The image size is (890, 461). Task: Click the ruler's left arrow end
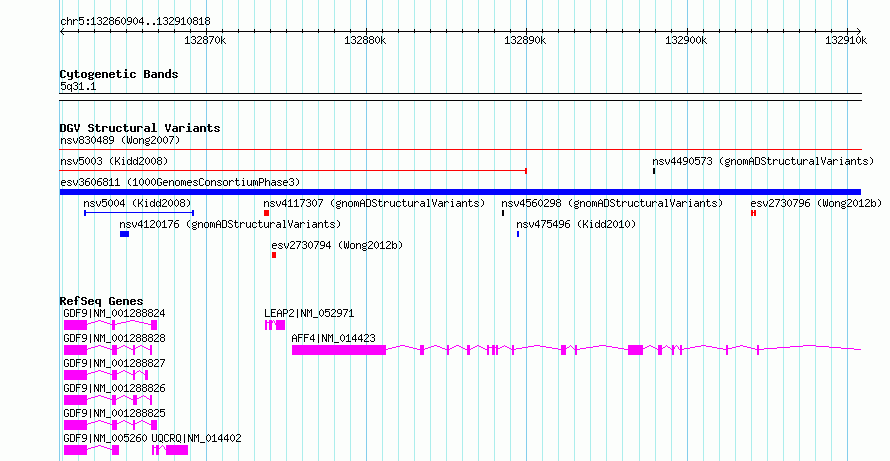(62, 31)
